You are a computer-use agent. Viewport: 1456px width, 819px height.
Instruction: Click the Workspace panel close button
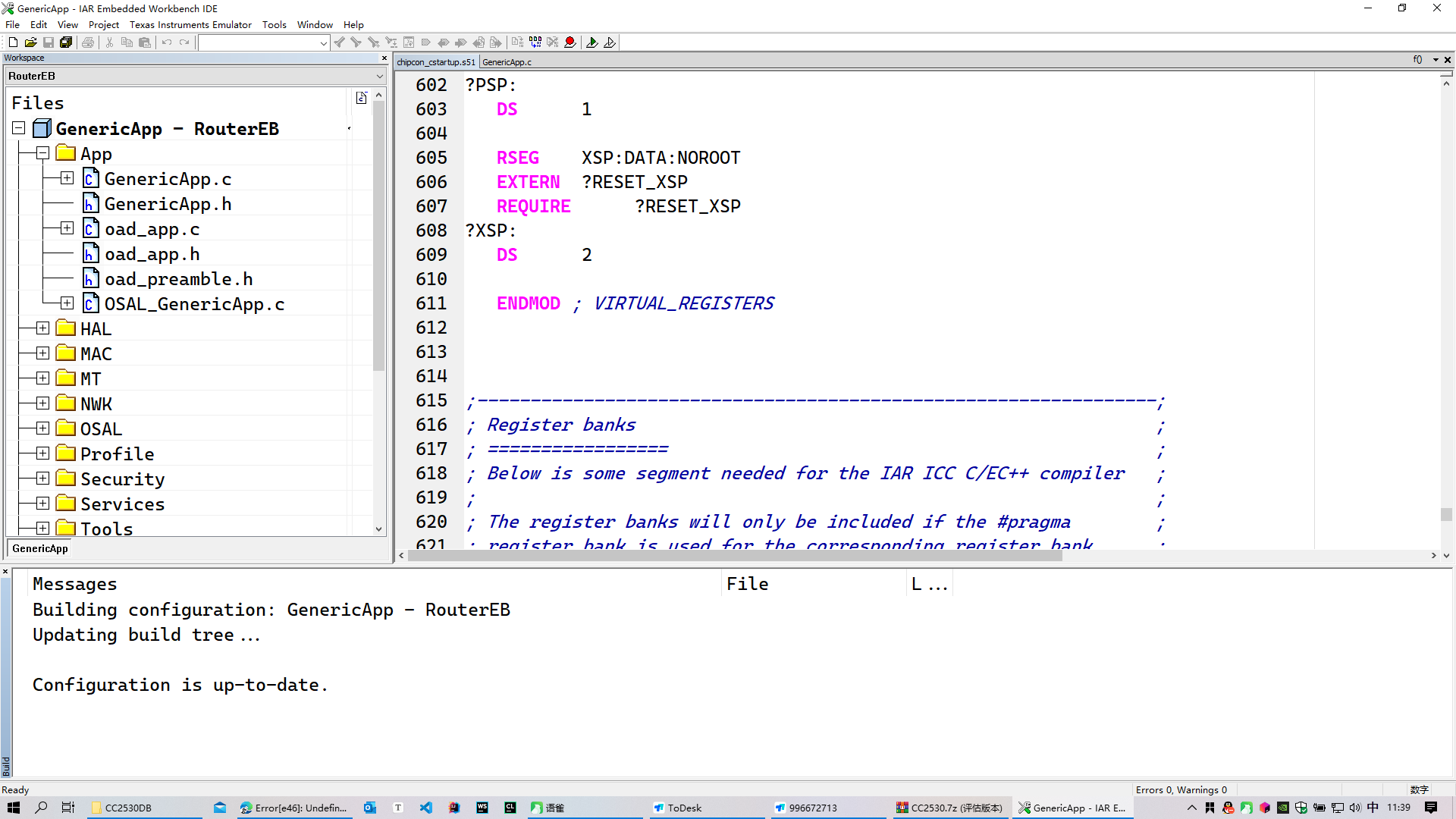pyautogui.click(x=384, y=58)
